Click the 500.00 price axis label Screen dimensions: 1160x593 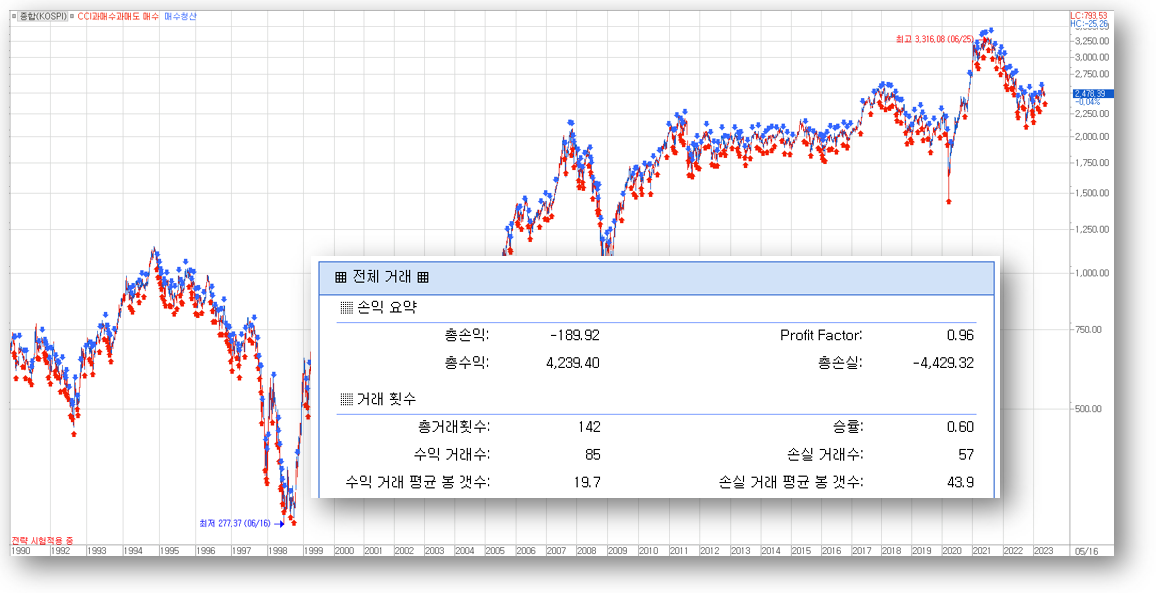(x=1090, y=409)
